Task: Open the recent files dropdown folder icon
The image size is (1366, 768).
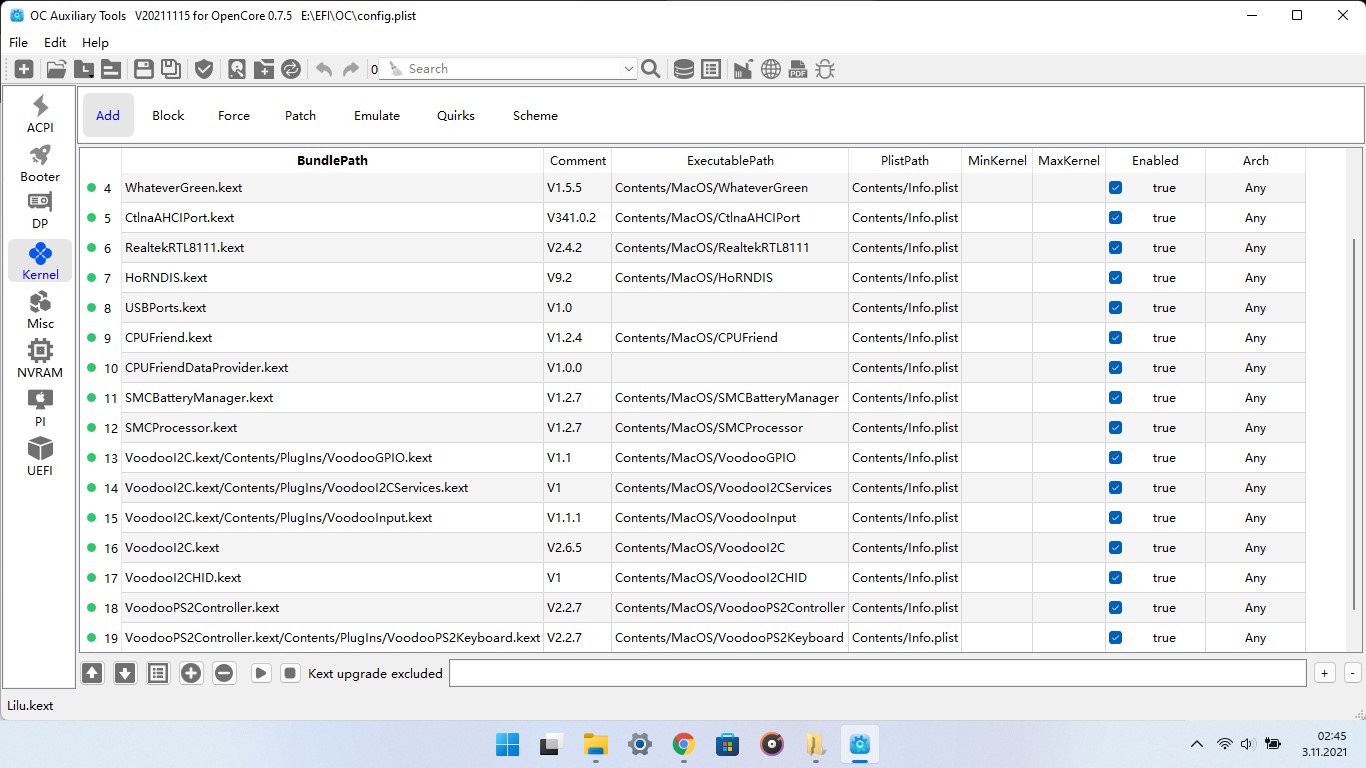Action: tap(84, 69)
